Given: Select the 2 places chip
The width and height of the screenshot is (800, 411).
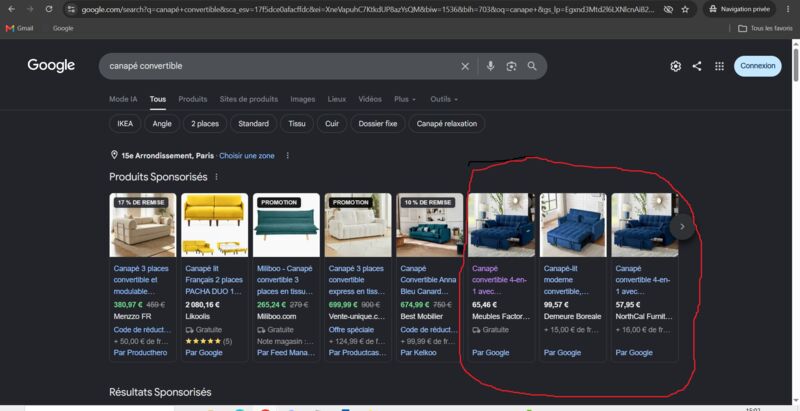Looking at the screenshot, I should pos(205,123).
